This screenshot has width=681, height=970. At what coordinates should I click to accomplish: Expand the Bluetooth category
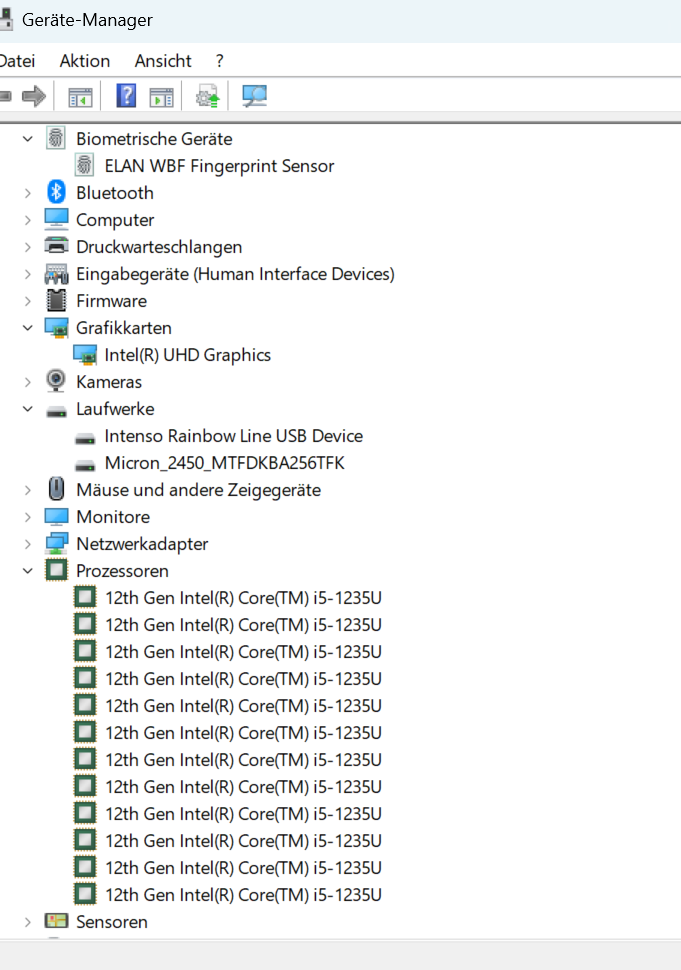pos(28,193)
